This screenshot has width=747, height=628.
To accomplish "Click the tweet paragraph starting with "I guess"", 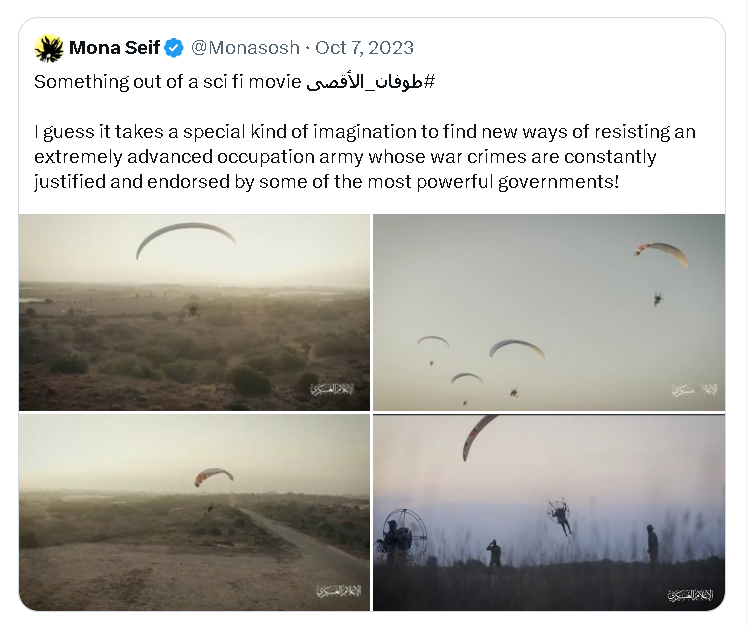I will [x=364, y=157].
